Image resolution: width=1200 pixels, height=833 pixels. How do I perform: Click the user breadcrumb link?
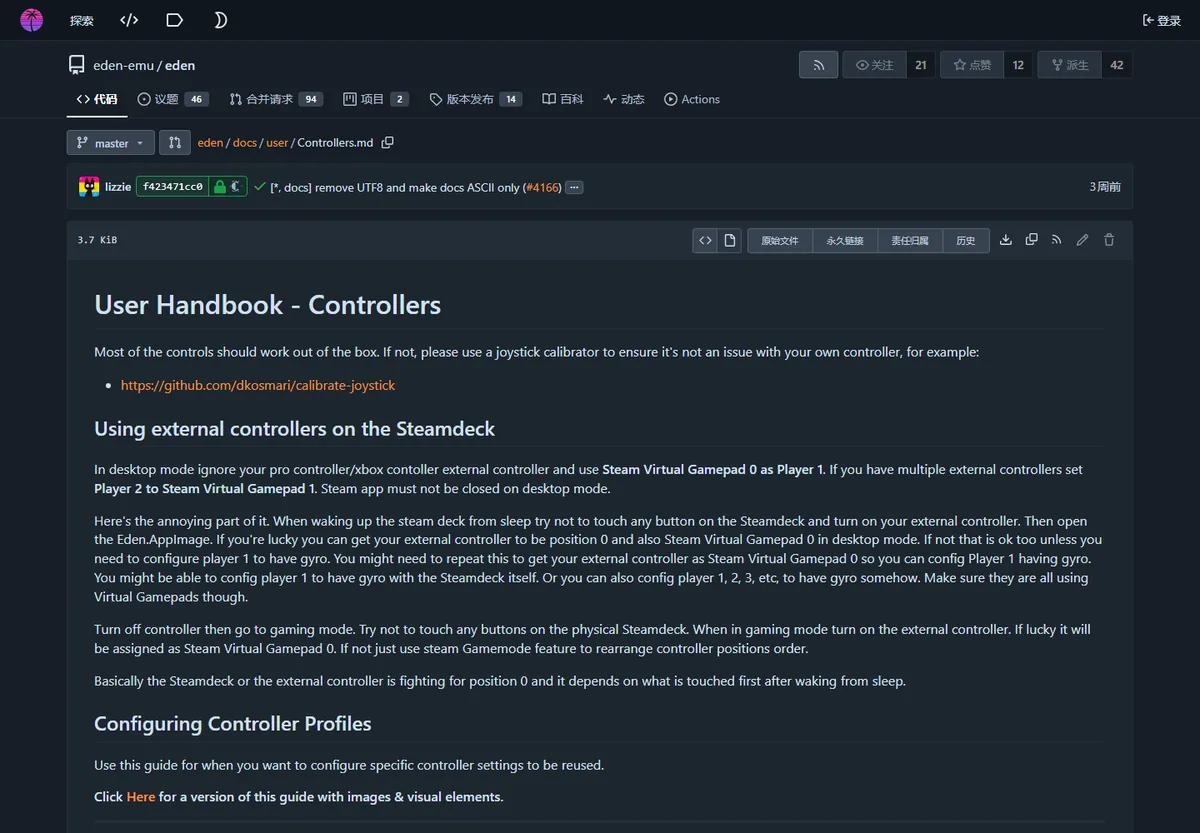pyautogui.click(x=277, y=143)
